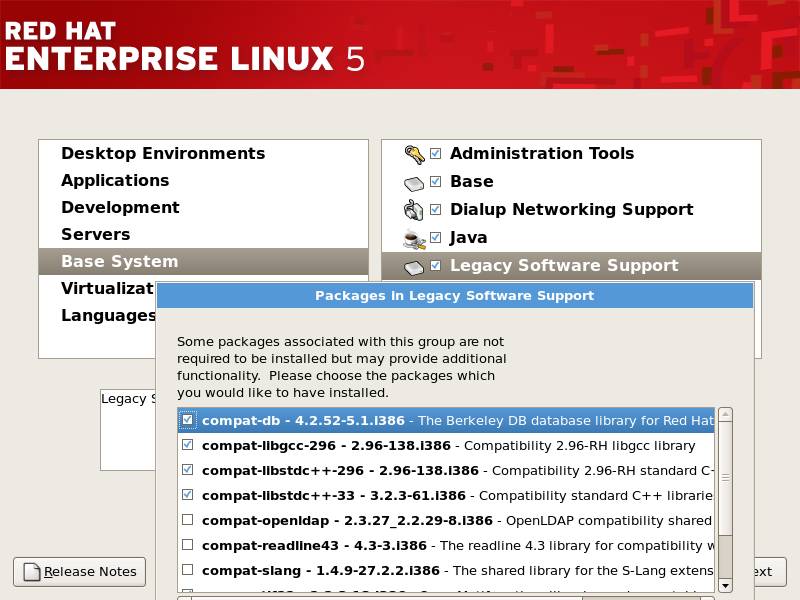Screen dimensions: 800x600
Task: Click the Release Notes document icon
Action: 32,571
